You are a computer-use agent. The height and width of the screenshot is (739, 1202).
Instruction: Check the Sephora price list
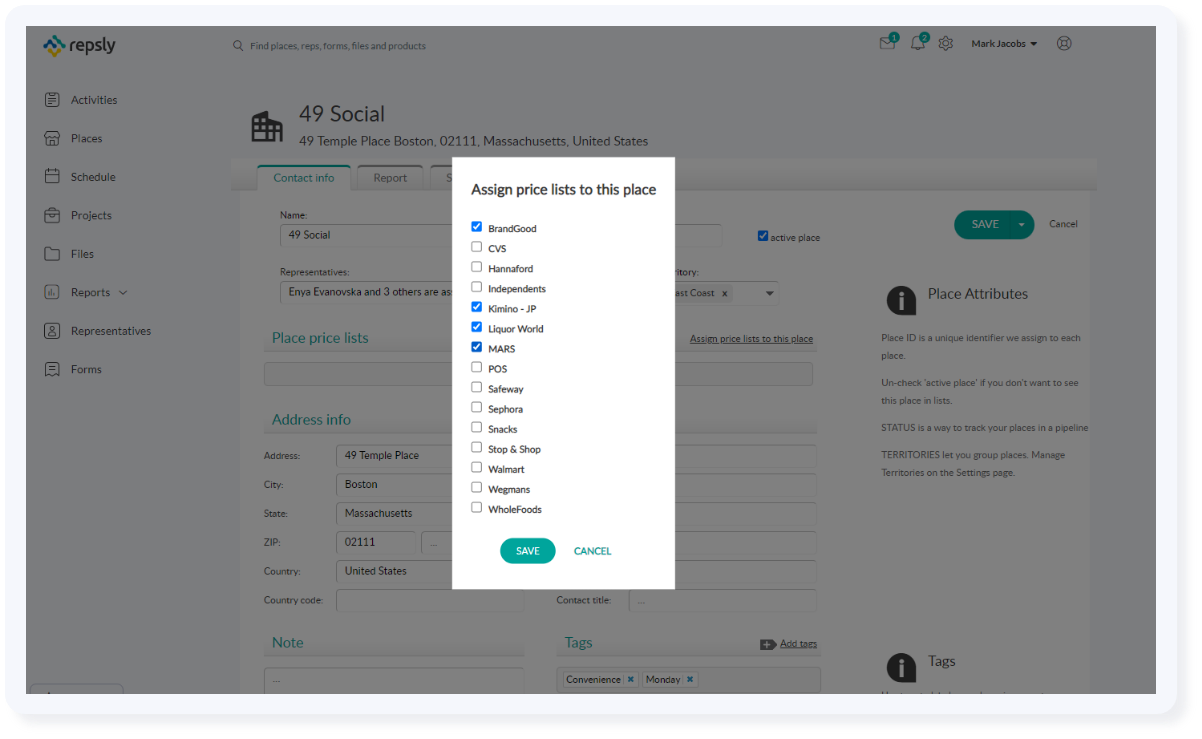(477, 407)
